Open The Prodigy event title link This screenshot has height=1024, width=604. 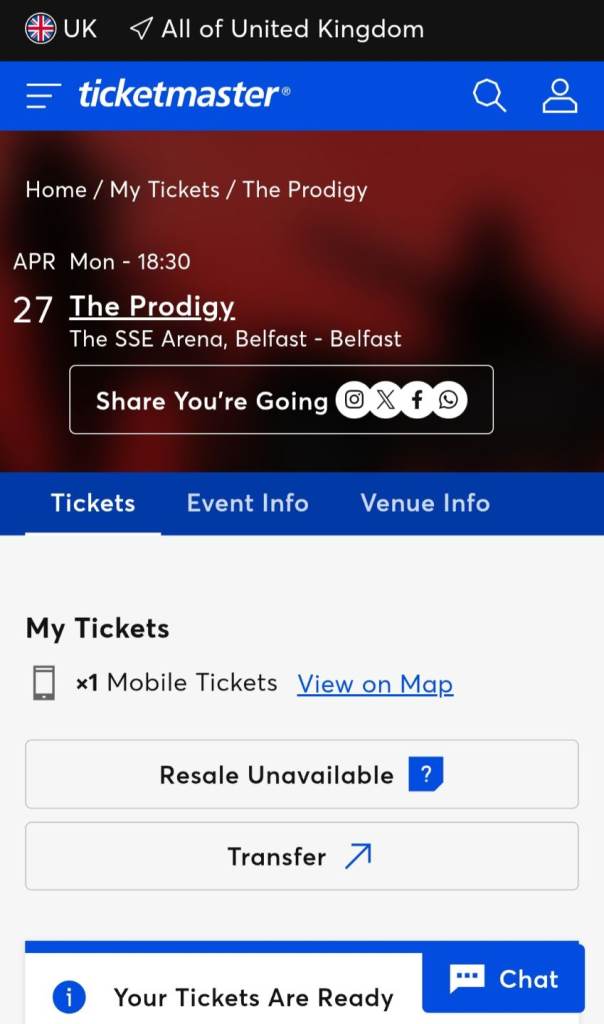click(x=152, y=306)
